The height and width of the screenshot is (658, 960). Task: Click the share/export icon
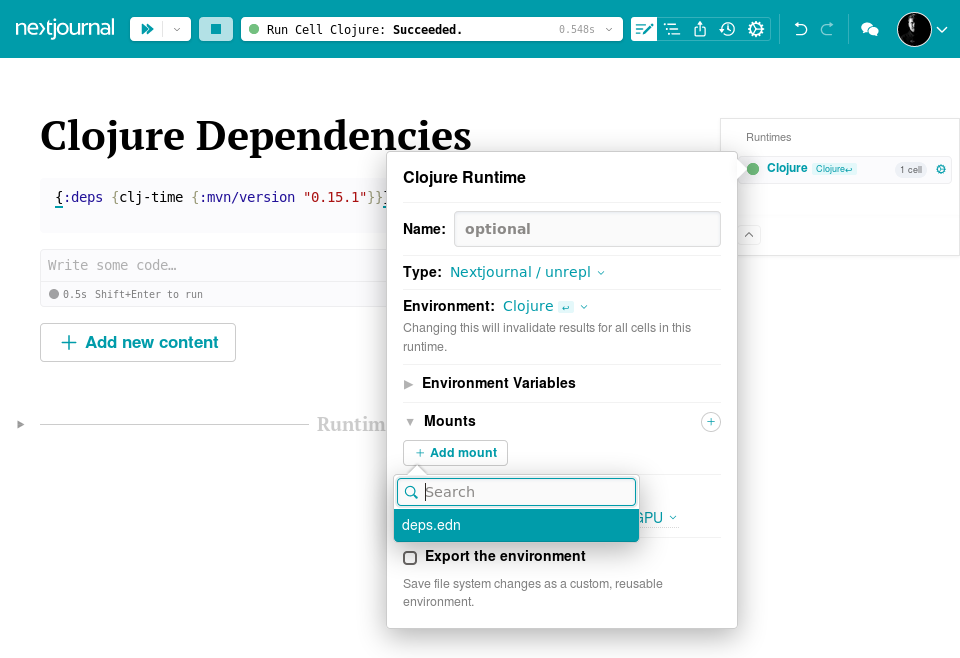pos(700,29)
